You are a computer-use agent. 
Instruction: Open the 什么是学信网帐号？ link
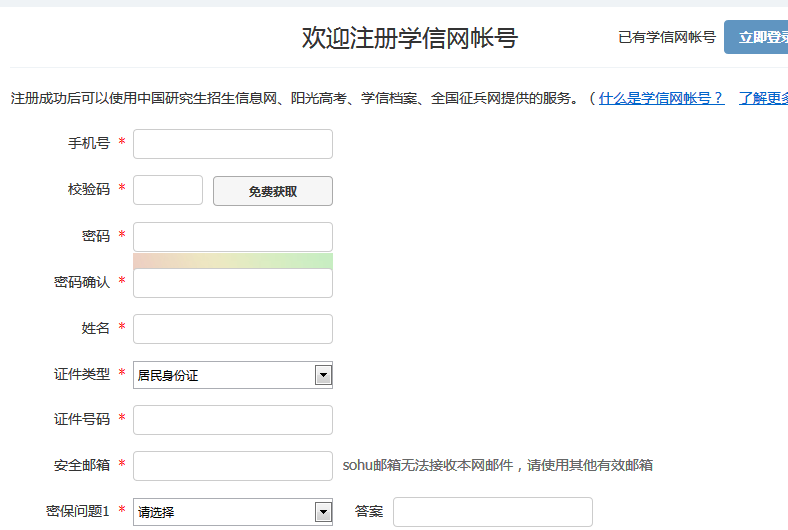coord(661,98)
